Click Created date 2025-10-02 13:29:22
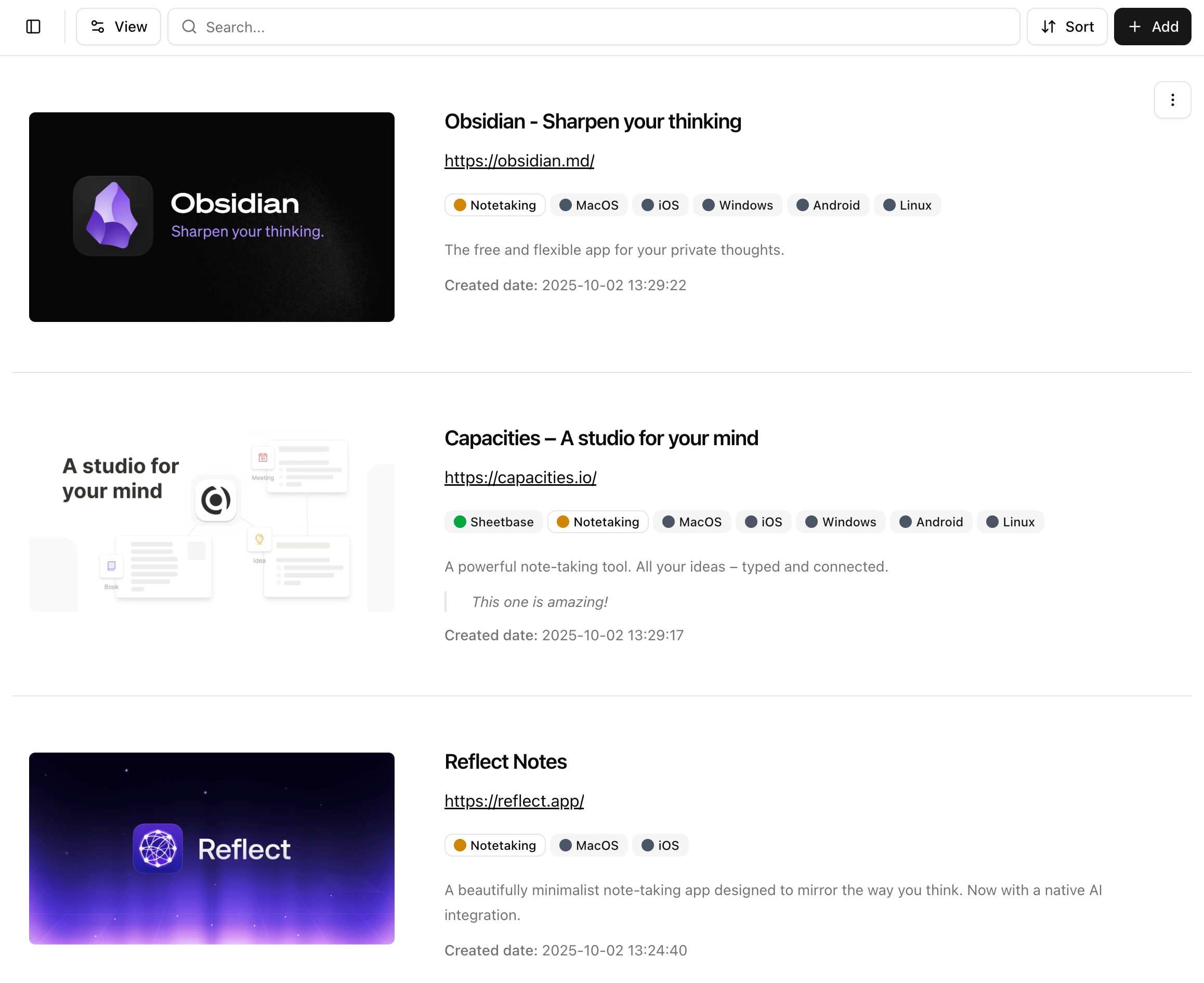The width and height of the screenshot is (1204, 983). click(565, 285)
